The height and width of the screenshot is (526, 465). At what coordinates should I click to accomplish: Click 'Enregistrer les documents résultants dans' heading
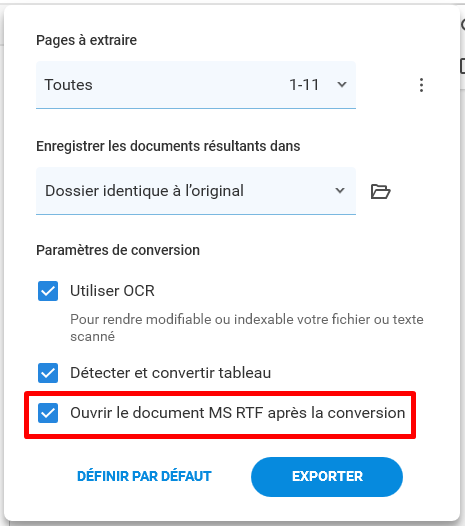[168, 146]
